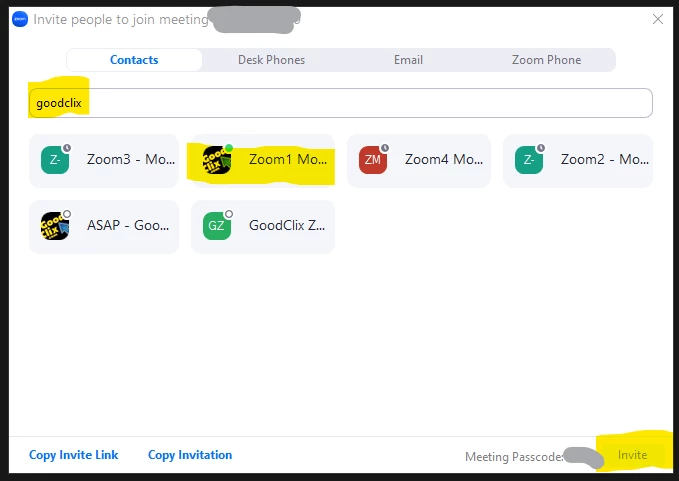Click the green GZ avatar icon
Screen dimensions: 679x481
pyautogui.click(x=217, y=226)
